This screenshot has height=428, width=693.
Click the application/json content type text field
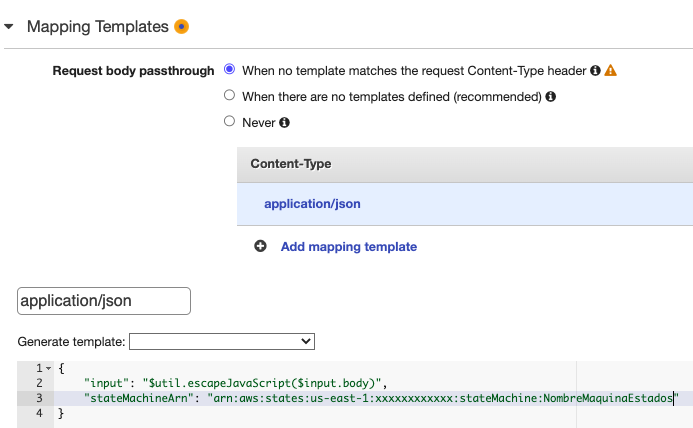click(104, 300)
